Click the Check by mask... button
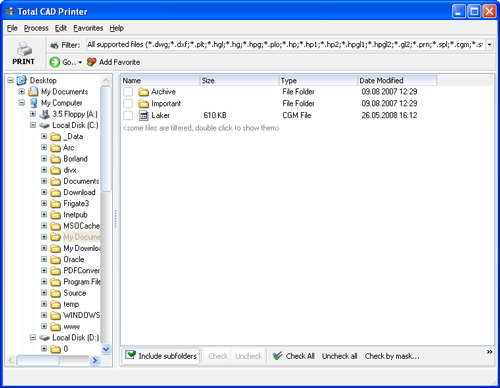Image resolution: width=500 pixels, height=388 pixels. click(392, 356)
